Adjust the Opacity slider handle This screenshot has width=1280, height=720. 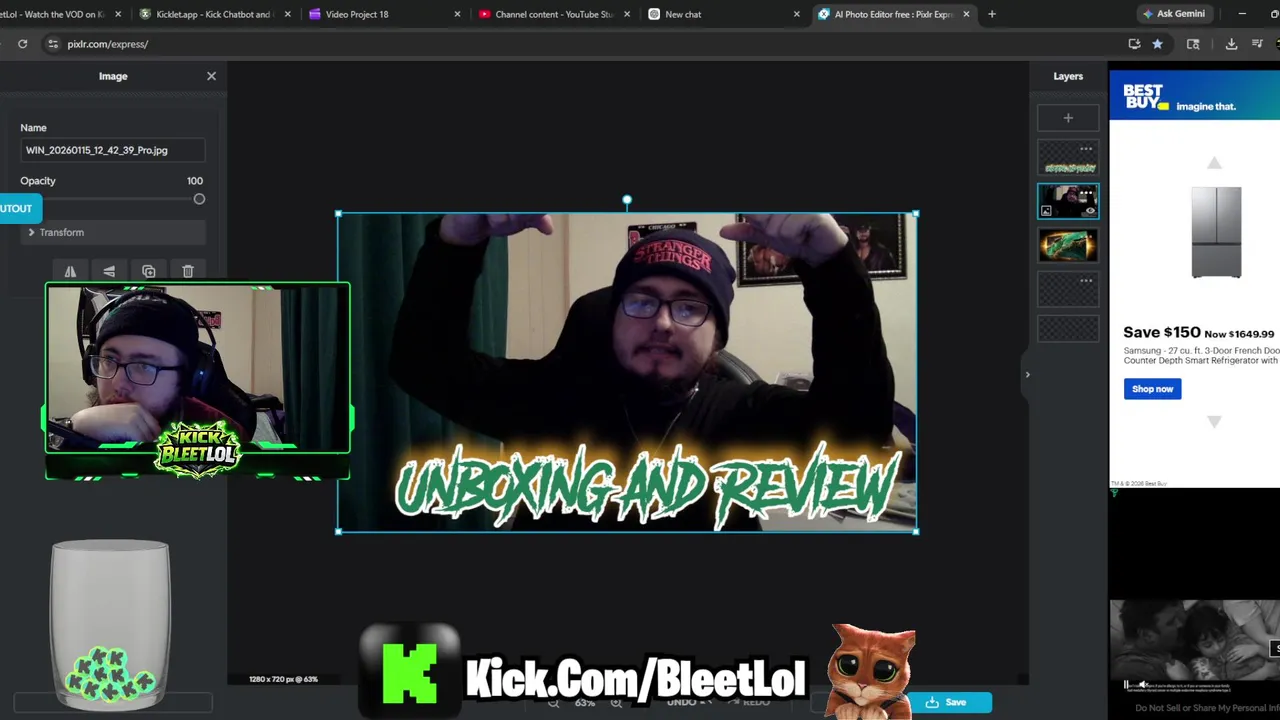click(x=199, y=199)
